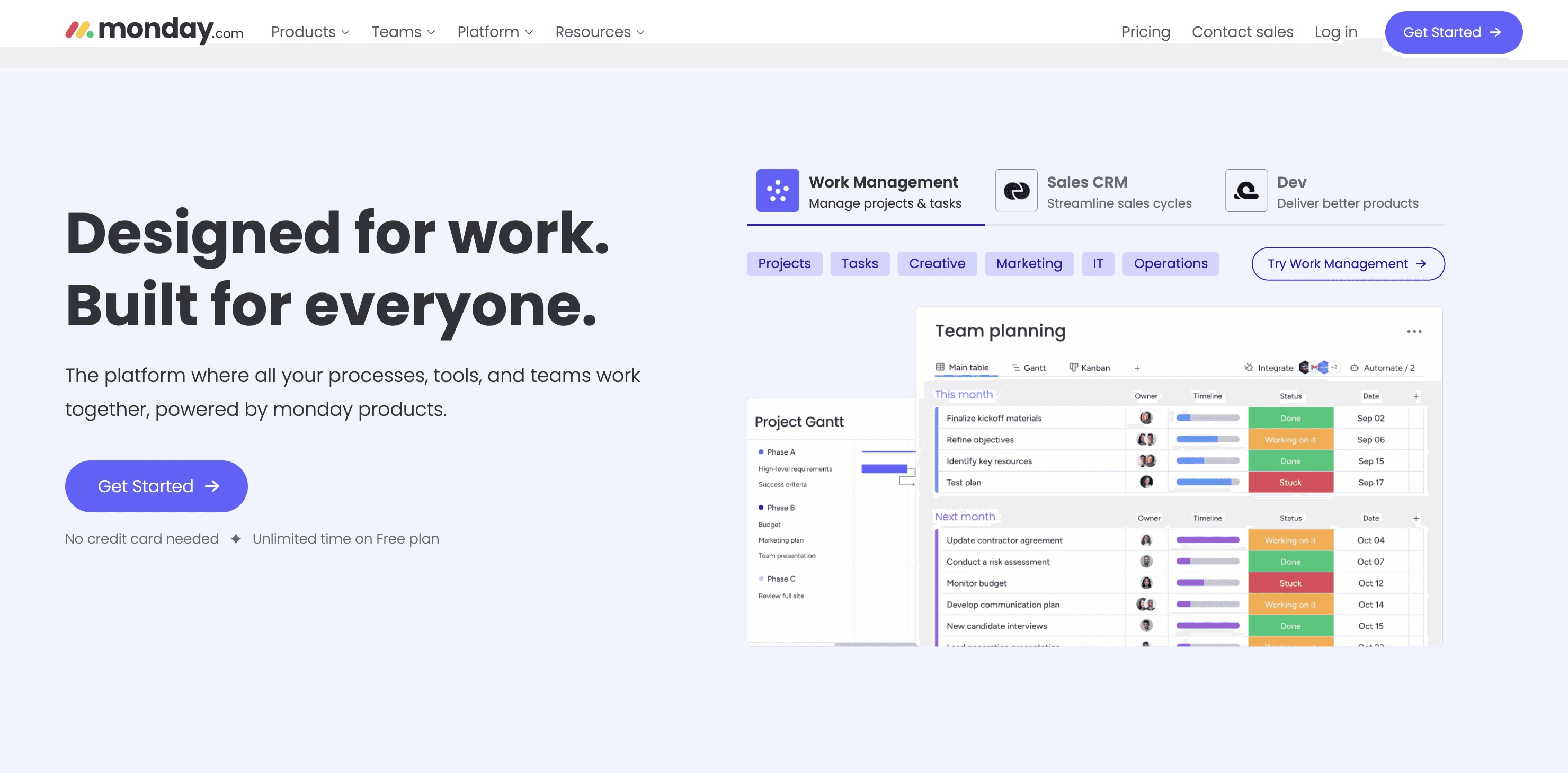
Task: Open the Pricing page
Action: click(x=1146, y=32)
